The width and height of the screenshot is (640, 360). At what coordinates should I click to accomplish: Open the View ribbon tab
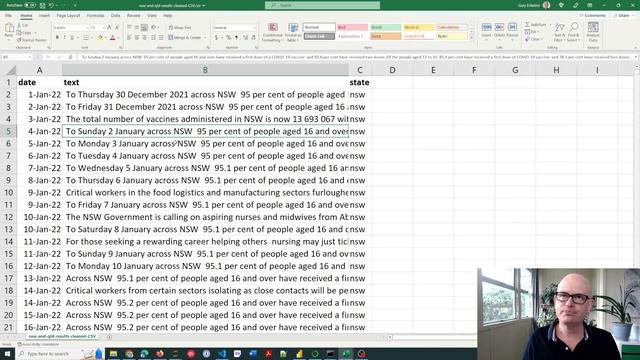(152, 16)
